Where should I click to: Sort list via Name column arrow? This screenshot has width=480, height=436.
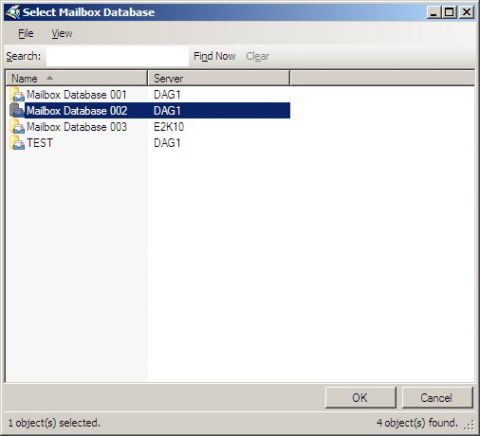click(x=50, y=78)
